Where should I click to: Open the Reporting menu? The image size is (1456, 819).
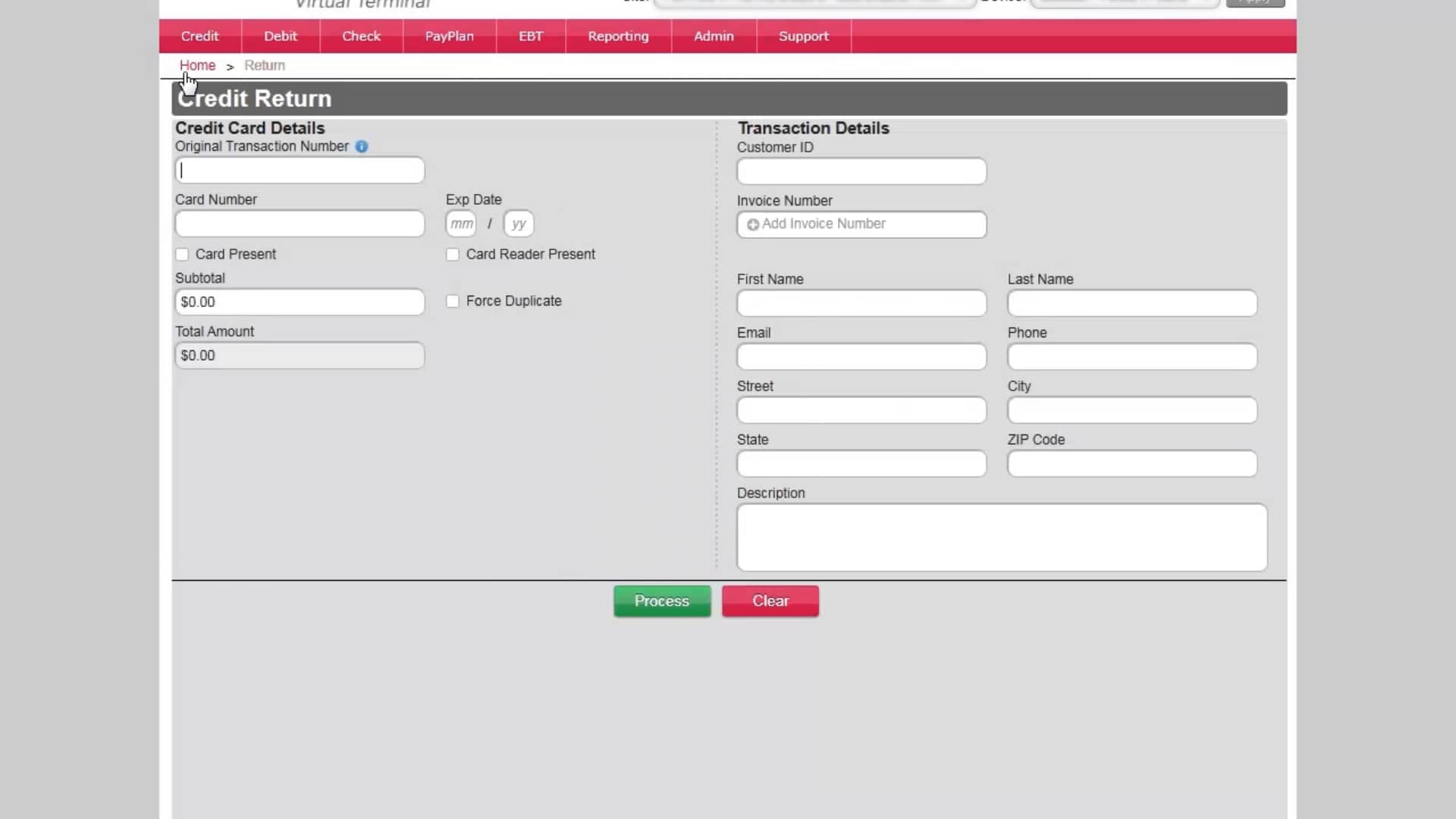(x=618, y=36)
